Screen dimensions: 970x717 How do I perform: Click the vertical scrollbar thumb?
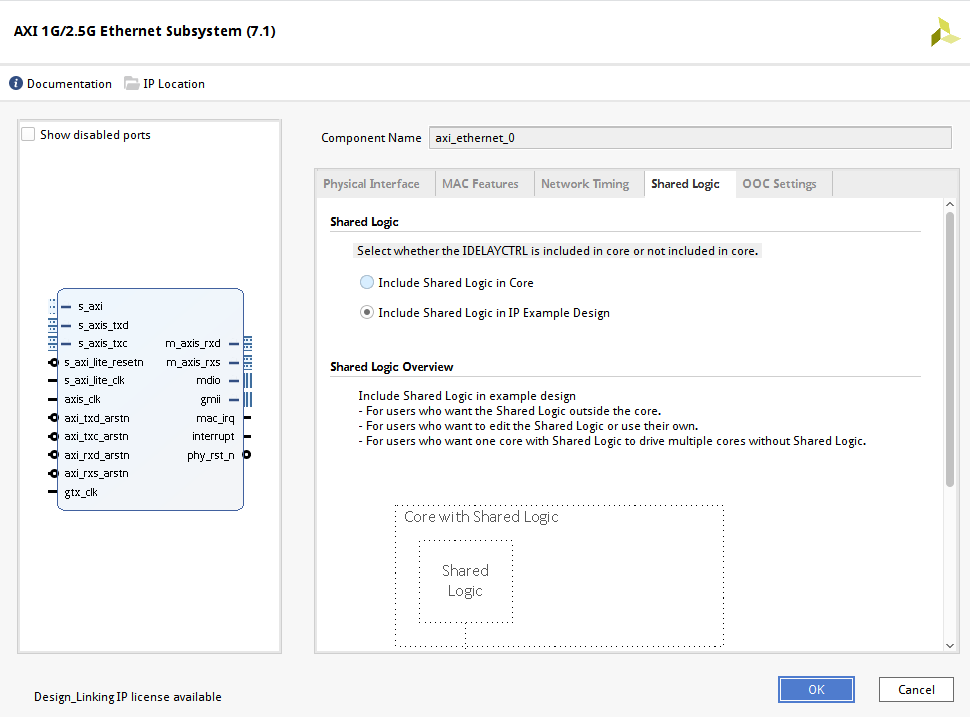950,350
